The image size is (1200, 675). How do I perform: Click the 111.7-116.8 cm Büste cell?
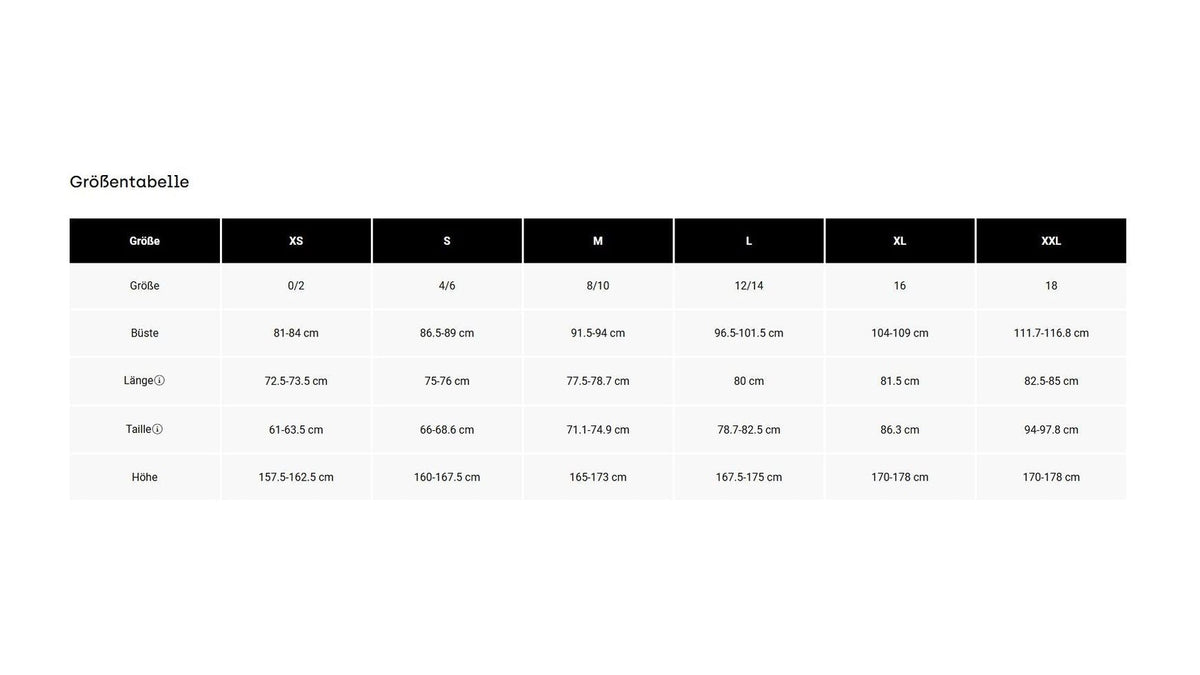[x=1051, y=333]
